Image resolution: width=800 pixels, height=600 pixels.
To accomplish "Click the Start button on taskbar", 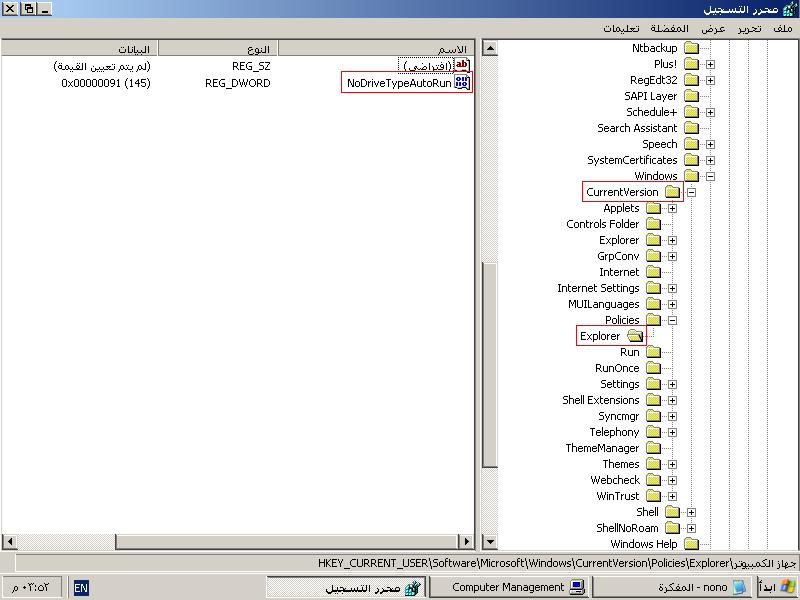I will click(x=778, y=587).
